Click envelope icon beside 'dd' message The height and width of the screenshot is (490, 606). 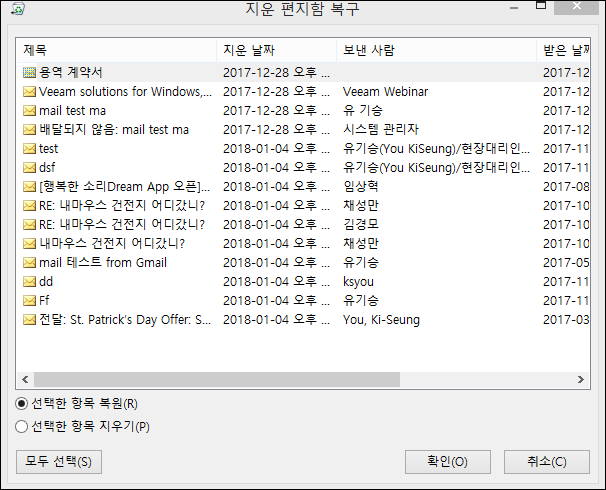(x=29, y=282)
